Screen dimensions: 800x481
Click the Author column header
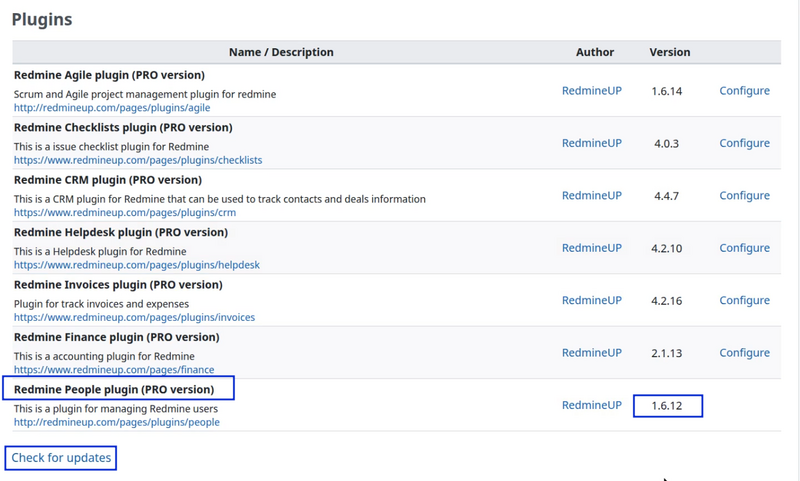point(595,52)
